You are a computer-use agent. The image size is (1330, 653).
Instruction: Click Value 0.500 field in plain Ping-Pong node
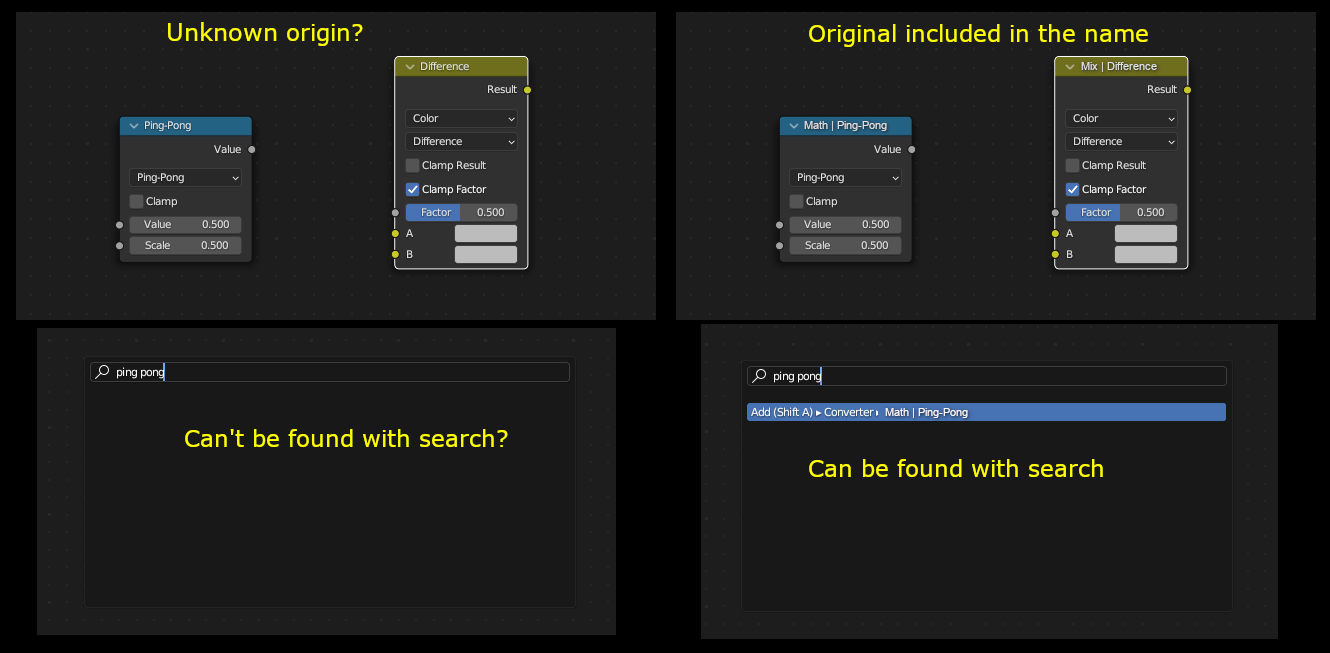point(185,225)
